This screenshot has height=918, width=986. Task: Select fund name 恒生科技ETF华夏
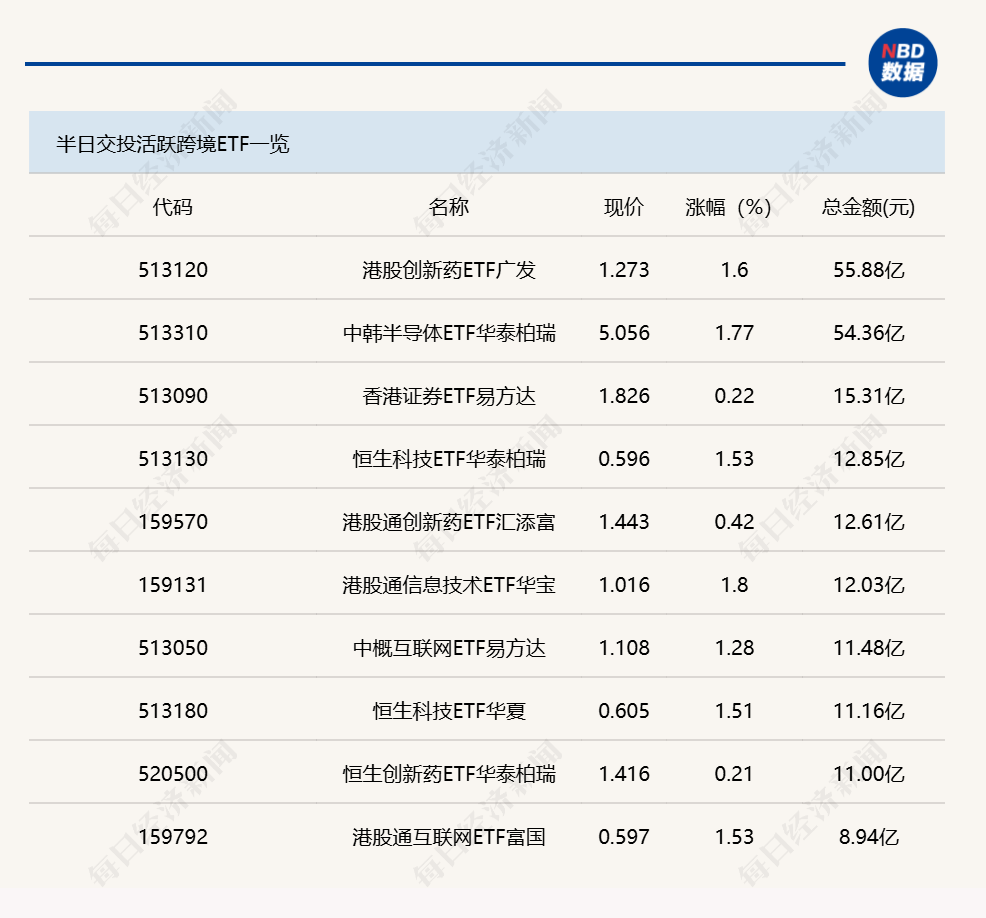point(449,711)
